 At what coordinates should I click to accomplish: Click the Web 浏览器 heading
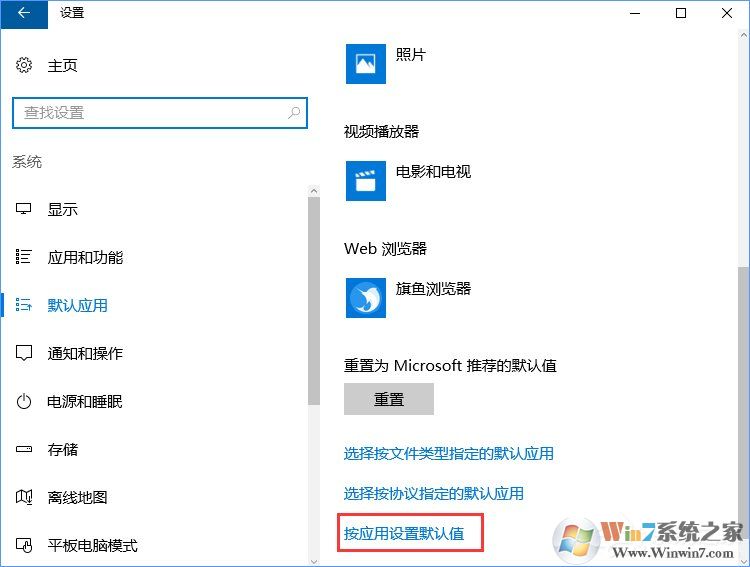click(385, 249)
